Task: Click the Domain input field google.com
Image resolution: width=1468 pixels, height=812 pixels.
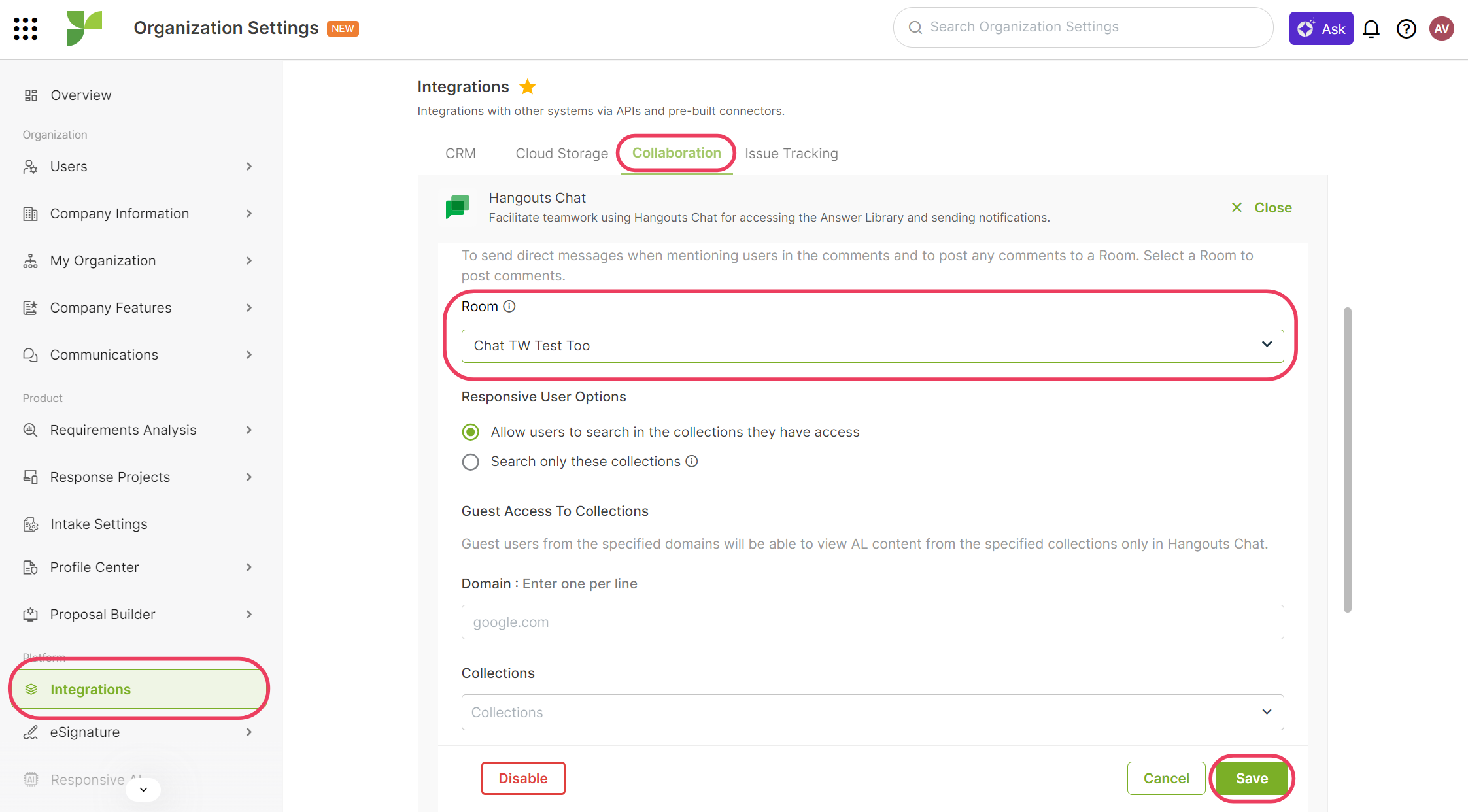Action: click(872, 622)
